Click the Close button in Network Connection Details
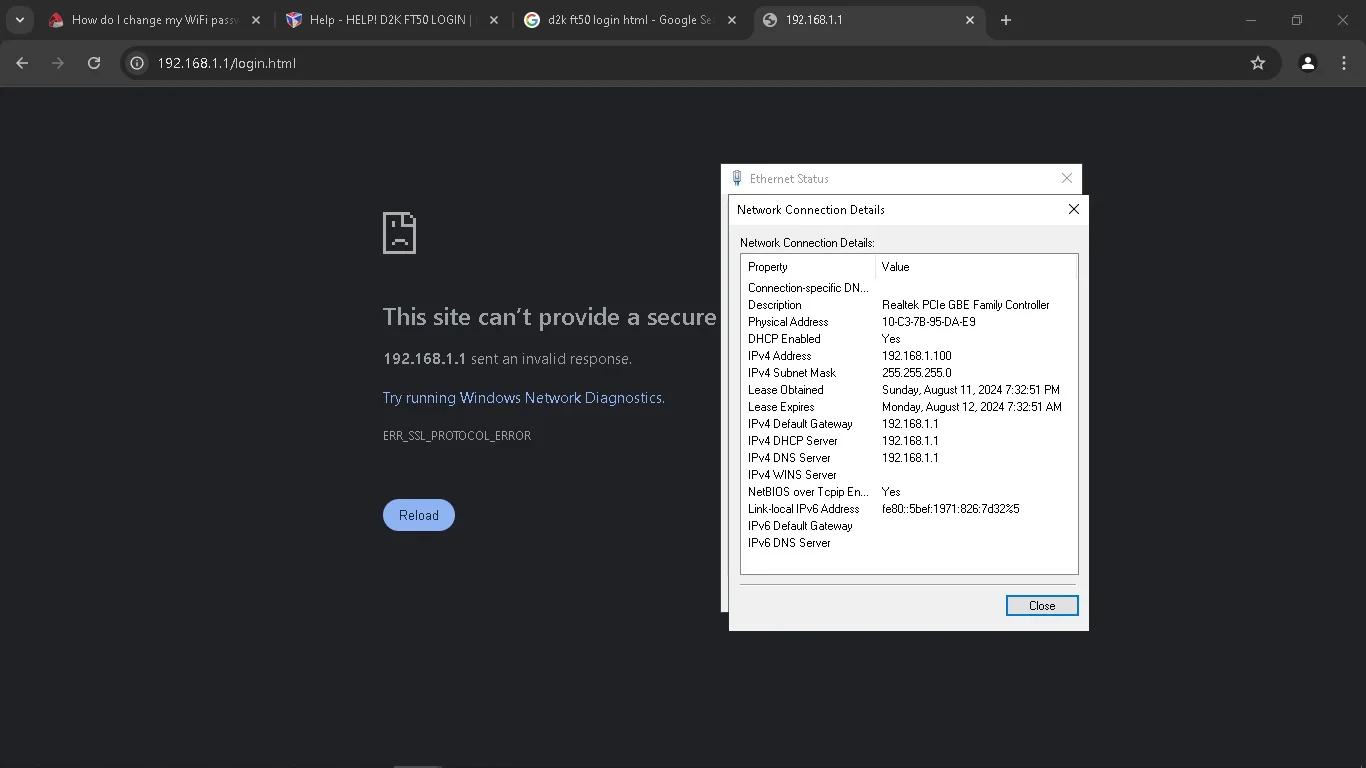Screen dimensions: 1366x768 (x=1042, y=606)
